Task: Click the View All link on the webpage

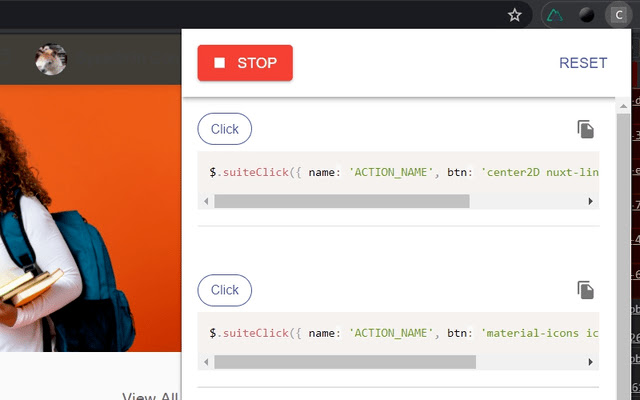Action: pyautogui.click(x=150, y=396)
